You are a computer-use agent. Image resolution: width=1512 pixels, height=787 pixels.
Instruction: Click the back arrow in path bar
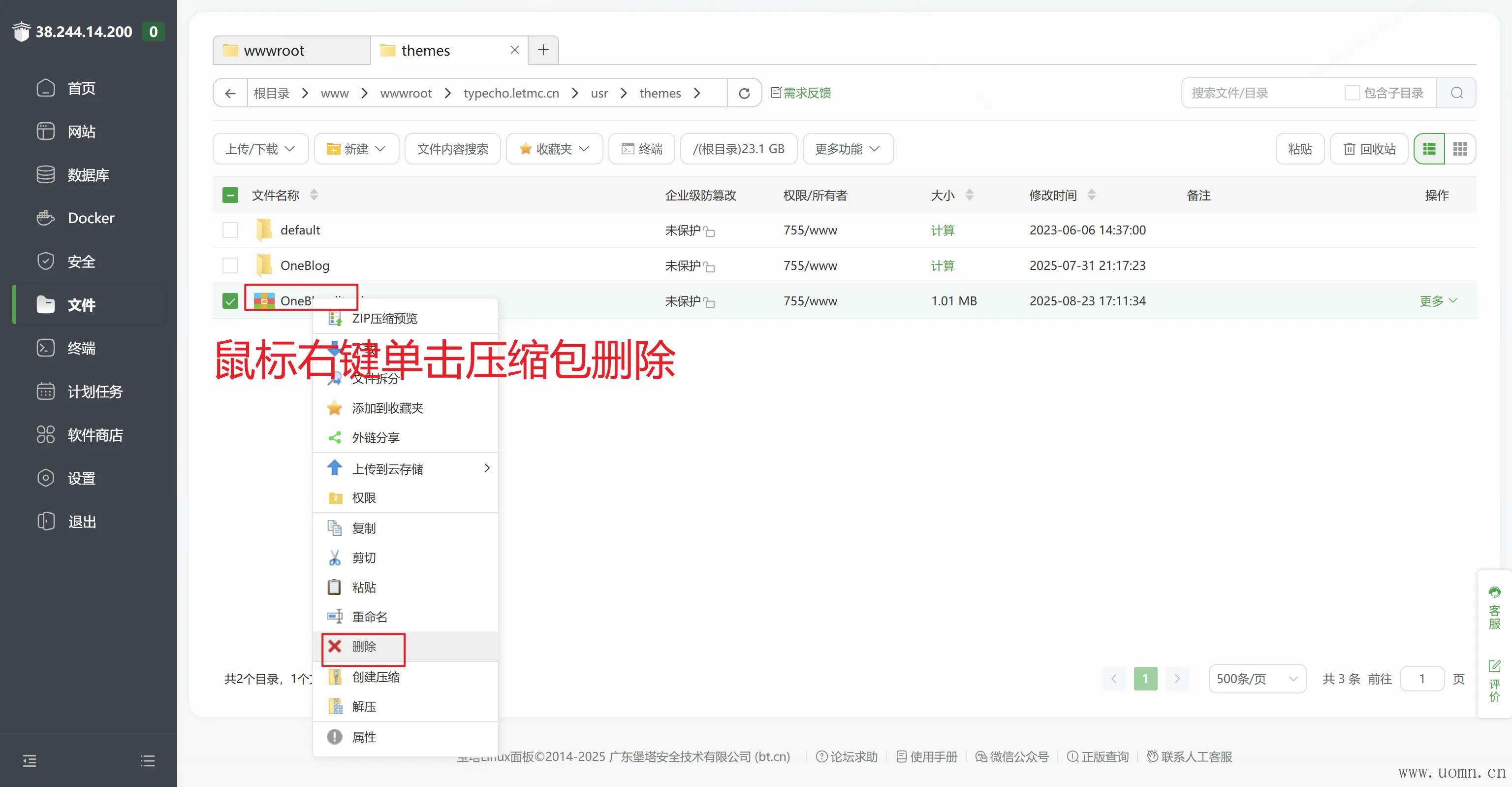coord(230,93)
